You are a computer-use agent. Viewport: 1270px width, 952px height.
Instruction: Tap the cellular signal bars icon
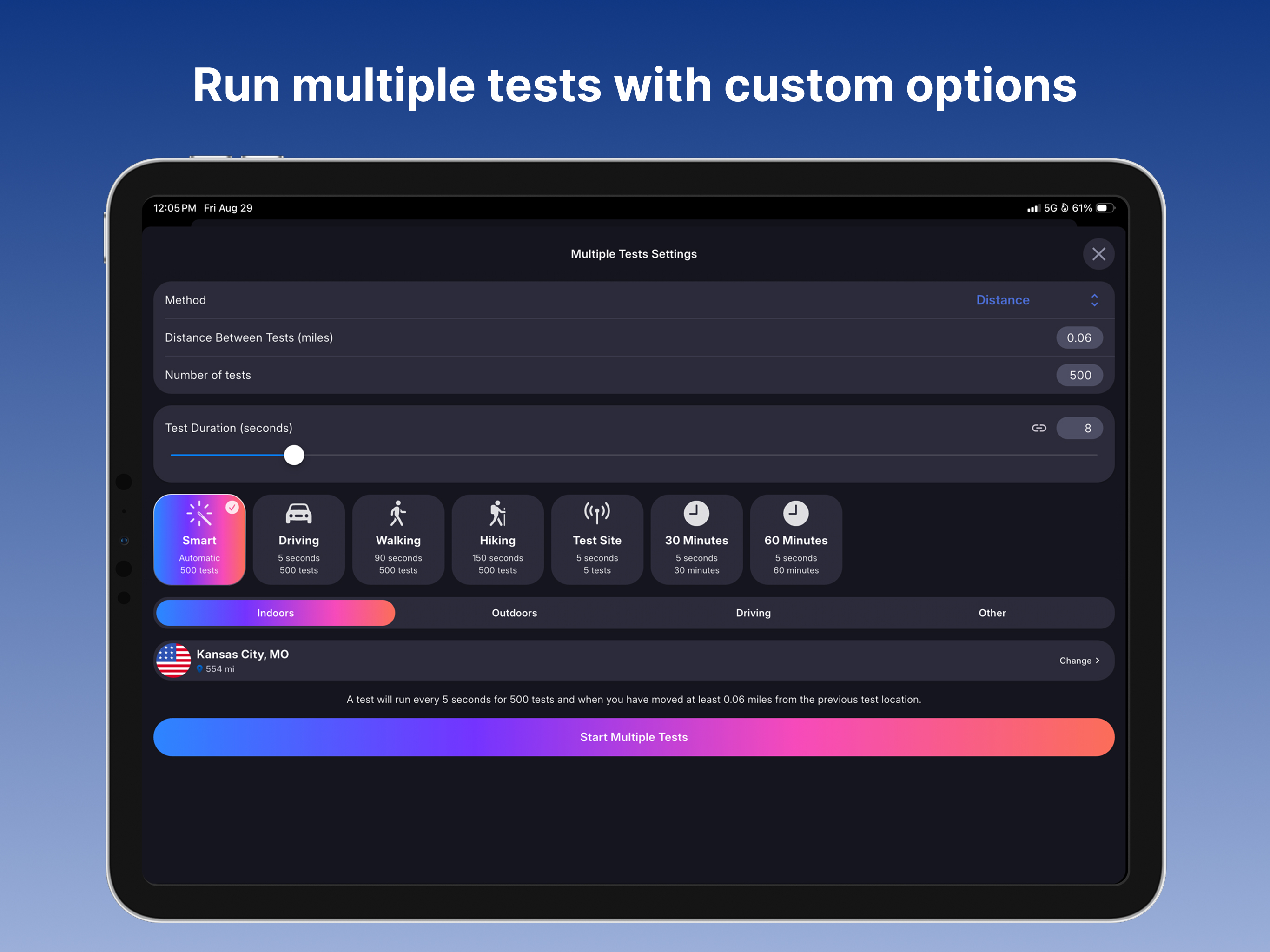[x=1033, y=208]
